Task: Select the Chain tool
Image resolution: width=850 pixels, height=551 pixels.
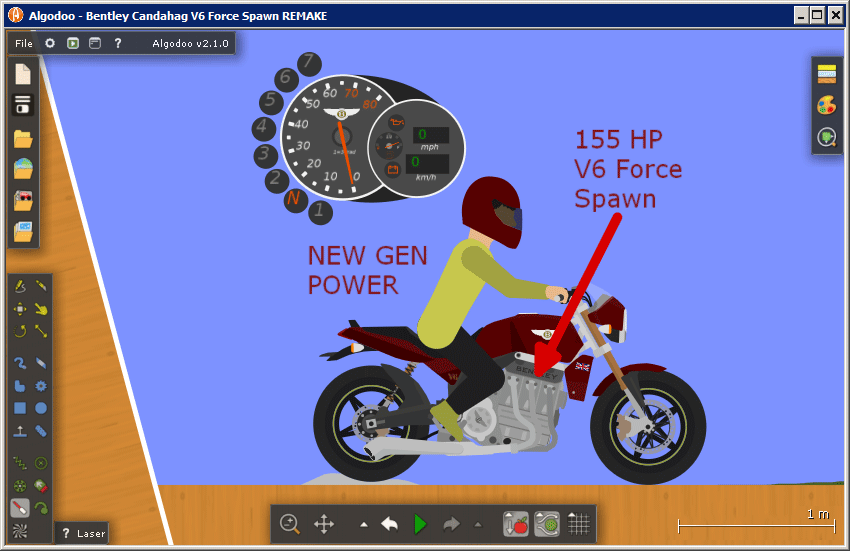Action: (41, 431)
